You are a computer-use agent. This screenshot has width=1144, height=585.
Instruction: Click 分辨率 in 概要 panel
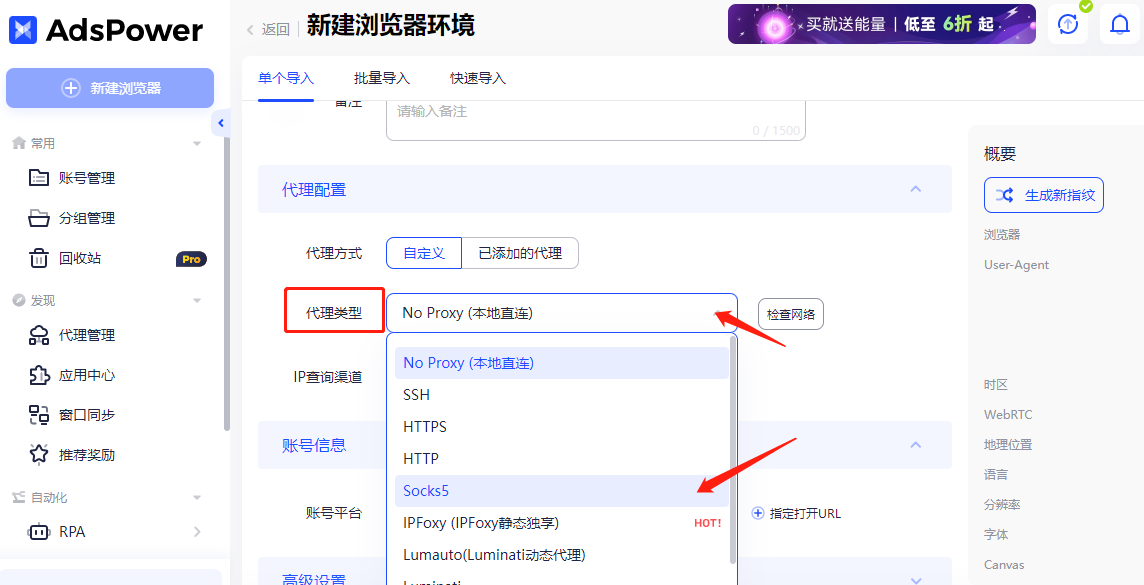[x=1002, y=504]
